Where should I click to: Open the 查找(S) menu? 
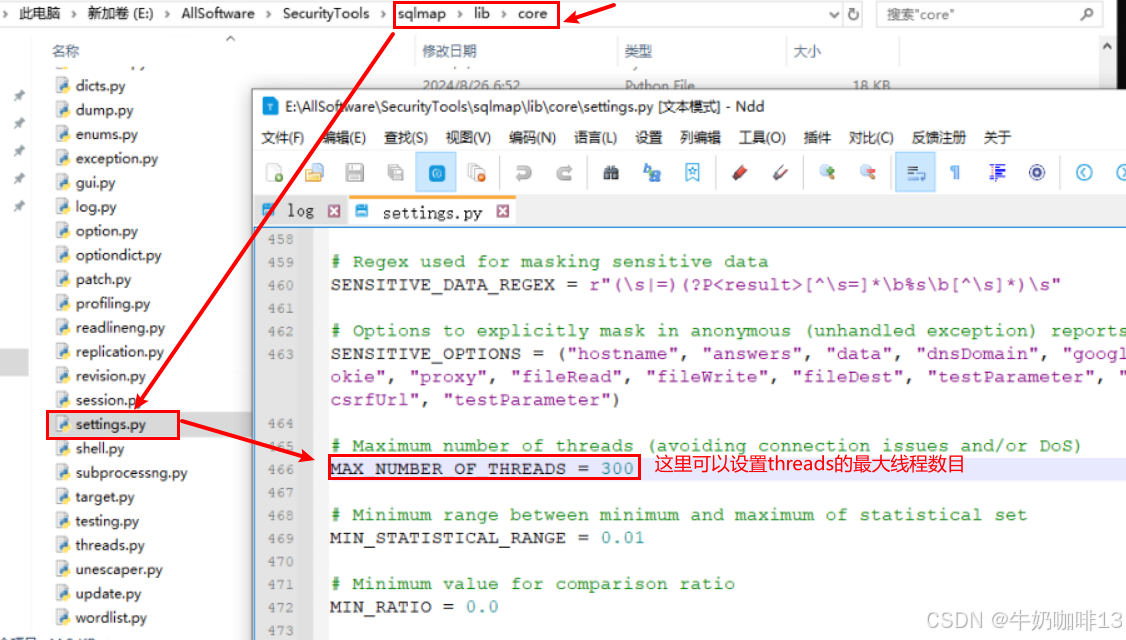tap(406, 137)
